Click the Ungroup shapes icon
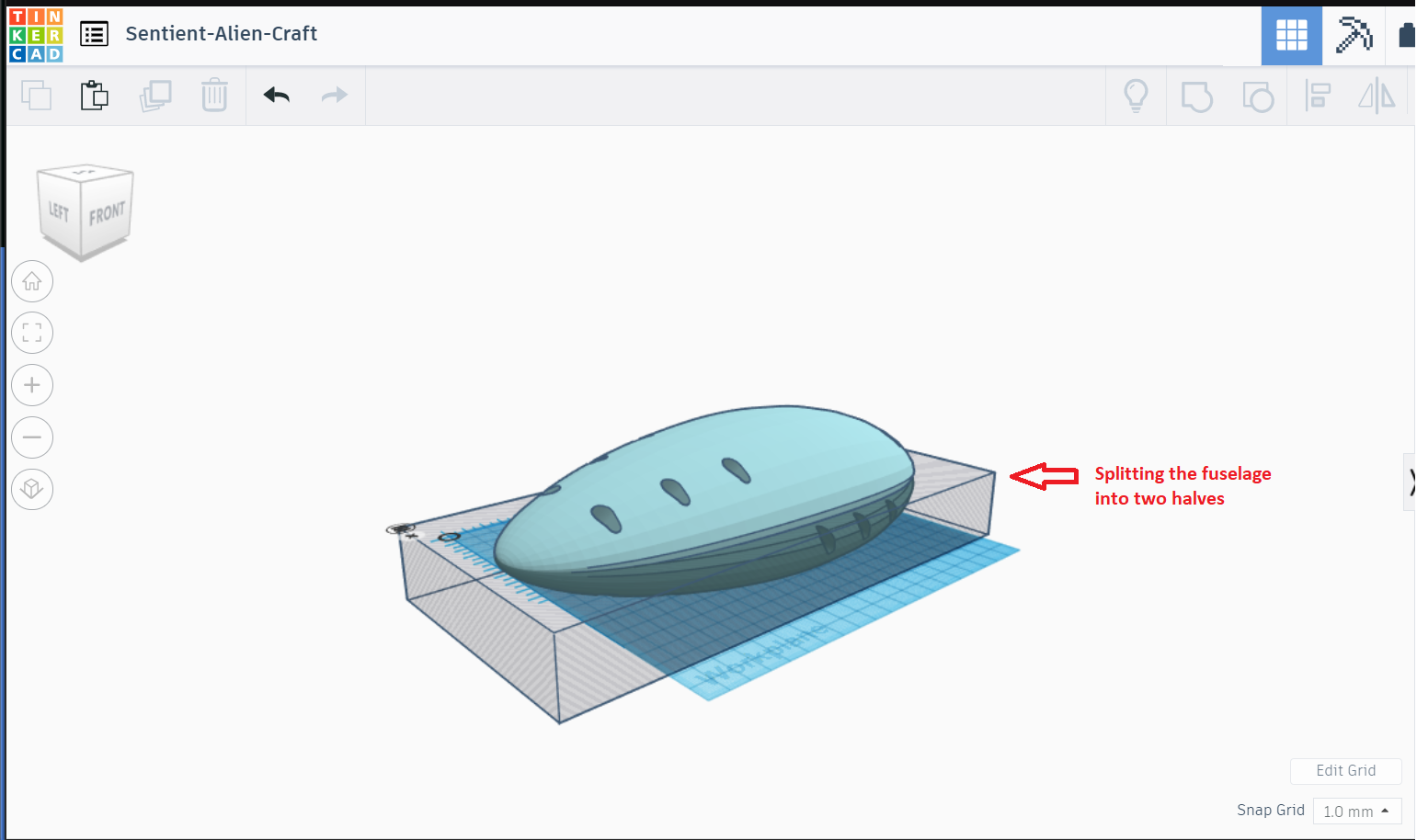1417x840 pixels. pos(1258,96)
